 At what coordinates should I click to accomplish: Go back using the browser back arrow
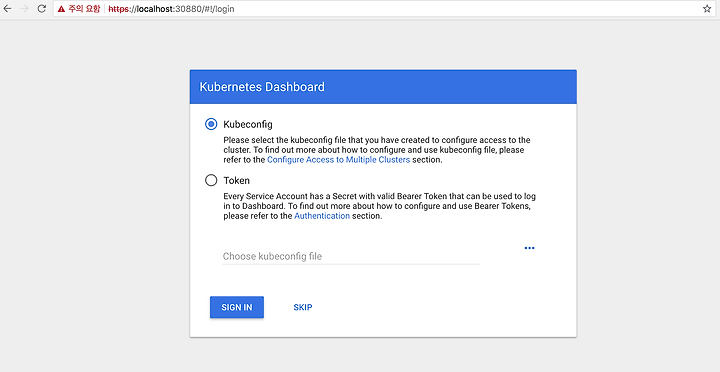click(x=7, y=9)
